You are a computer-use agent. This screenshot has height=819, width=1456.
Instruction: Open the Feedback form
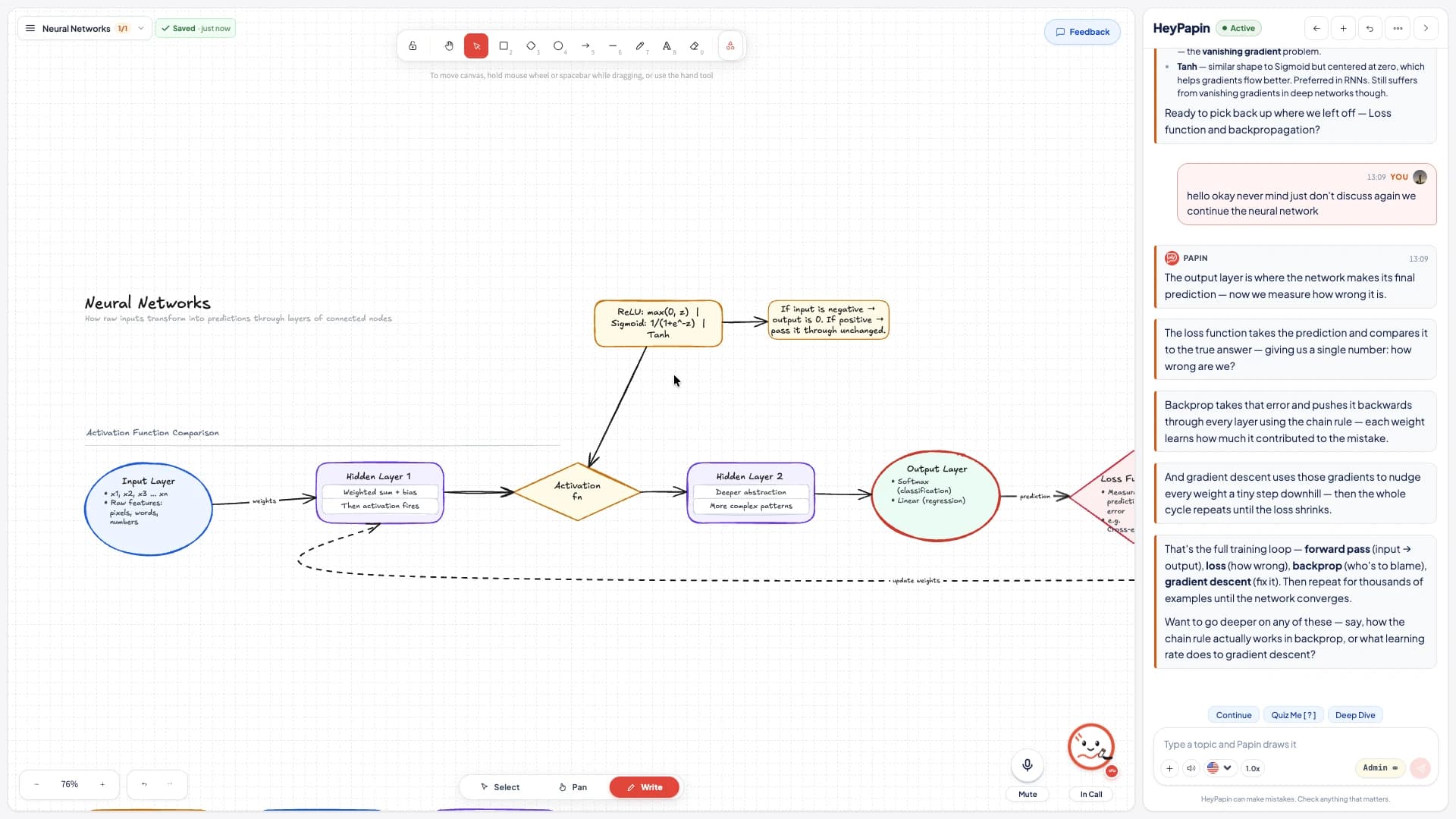[x=1082, y=32]
